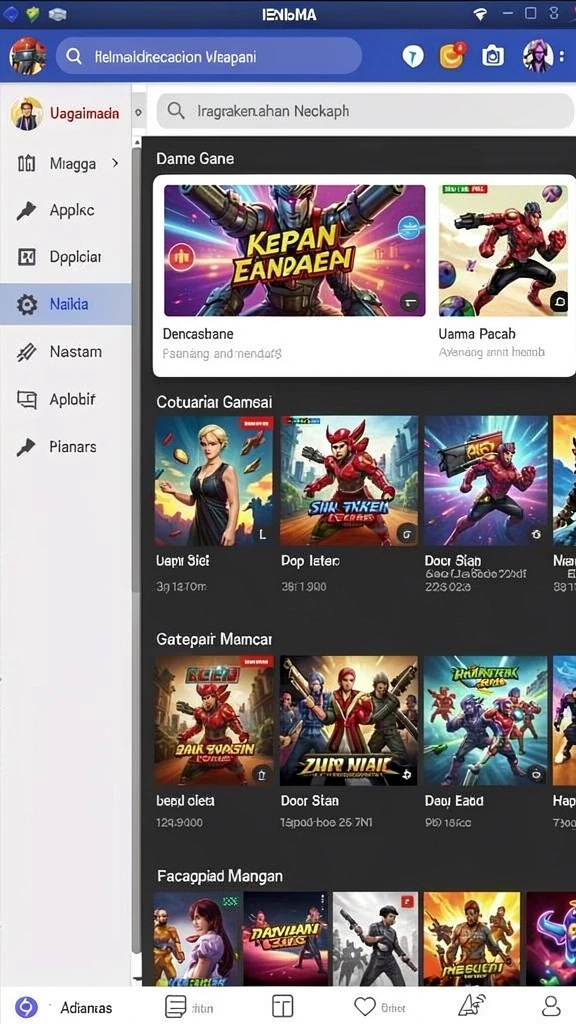Open the three-dot menu next to avatar
The width and height of the screenshot is (576, 1024).
(562, 56)
